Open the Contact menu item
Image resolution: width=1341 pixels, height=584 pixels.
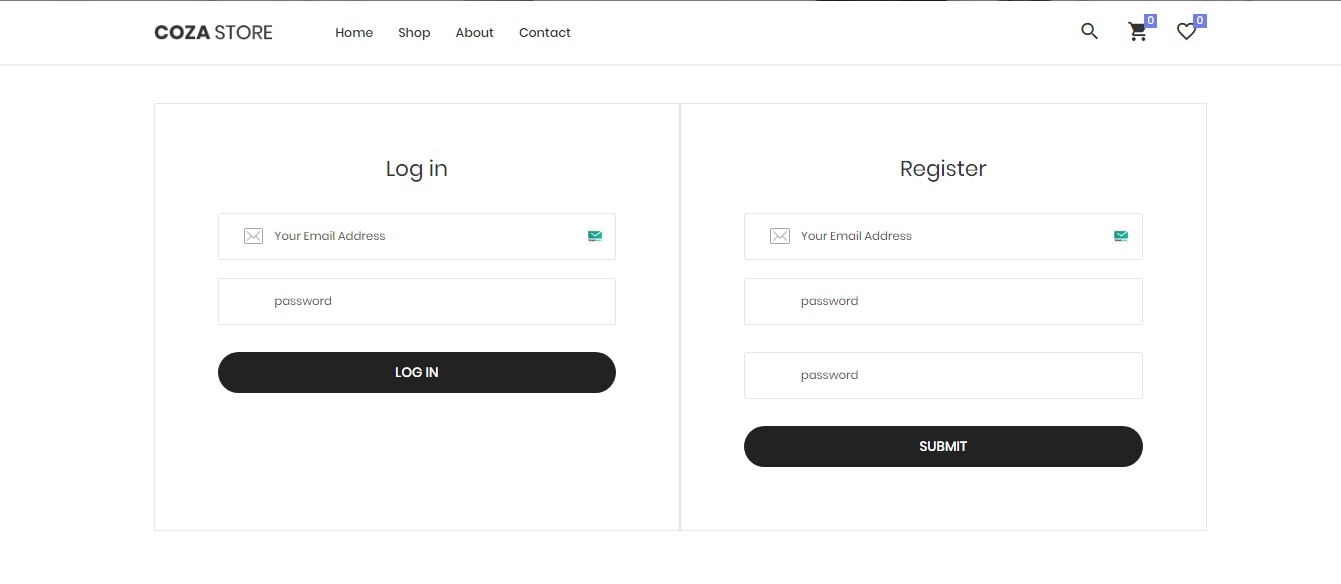pos(544,32)
